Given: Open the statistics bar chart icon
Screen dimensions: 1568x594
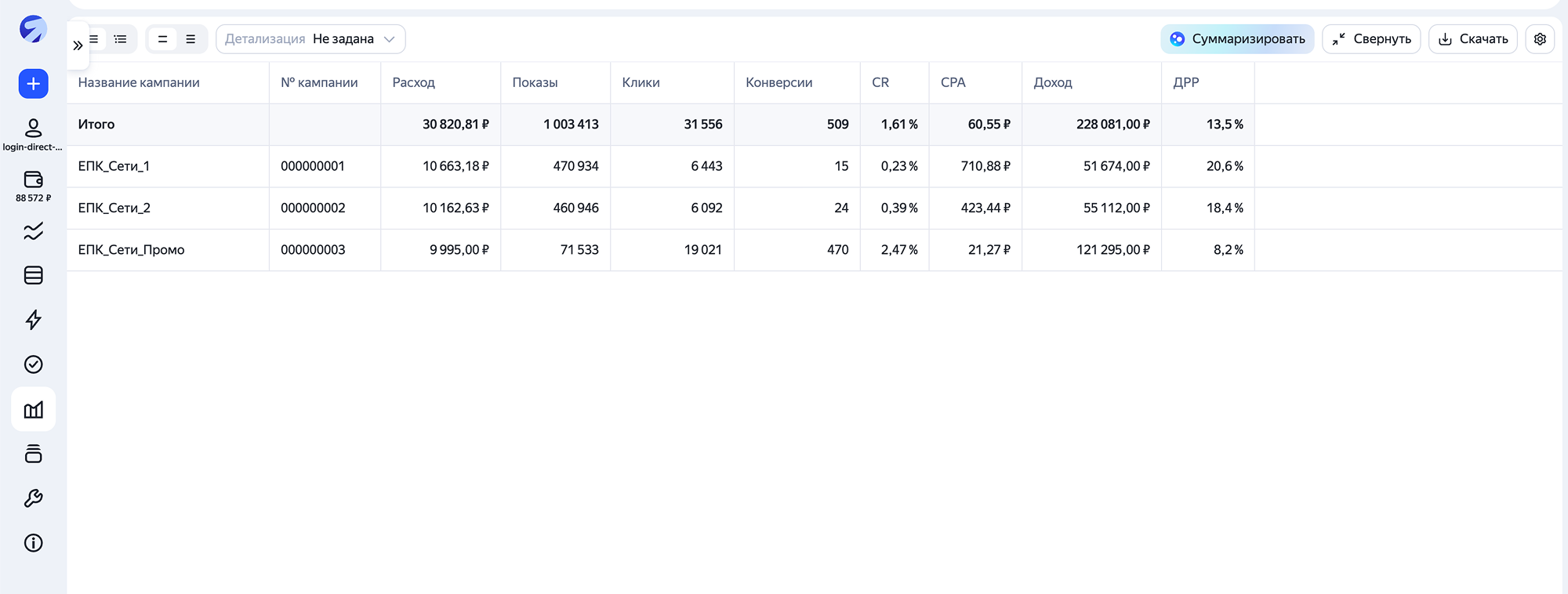Looking at the screenshot, I should 33,409.
